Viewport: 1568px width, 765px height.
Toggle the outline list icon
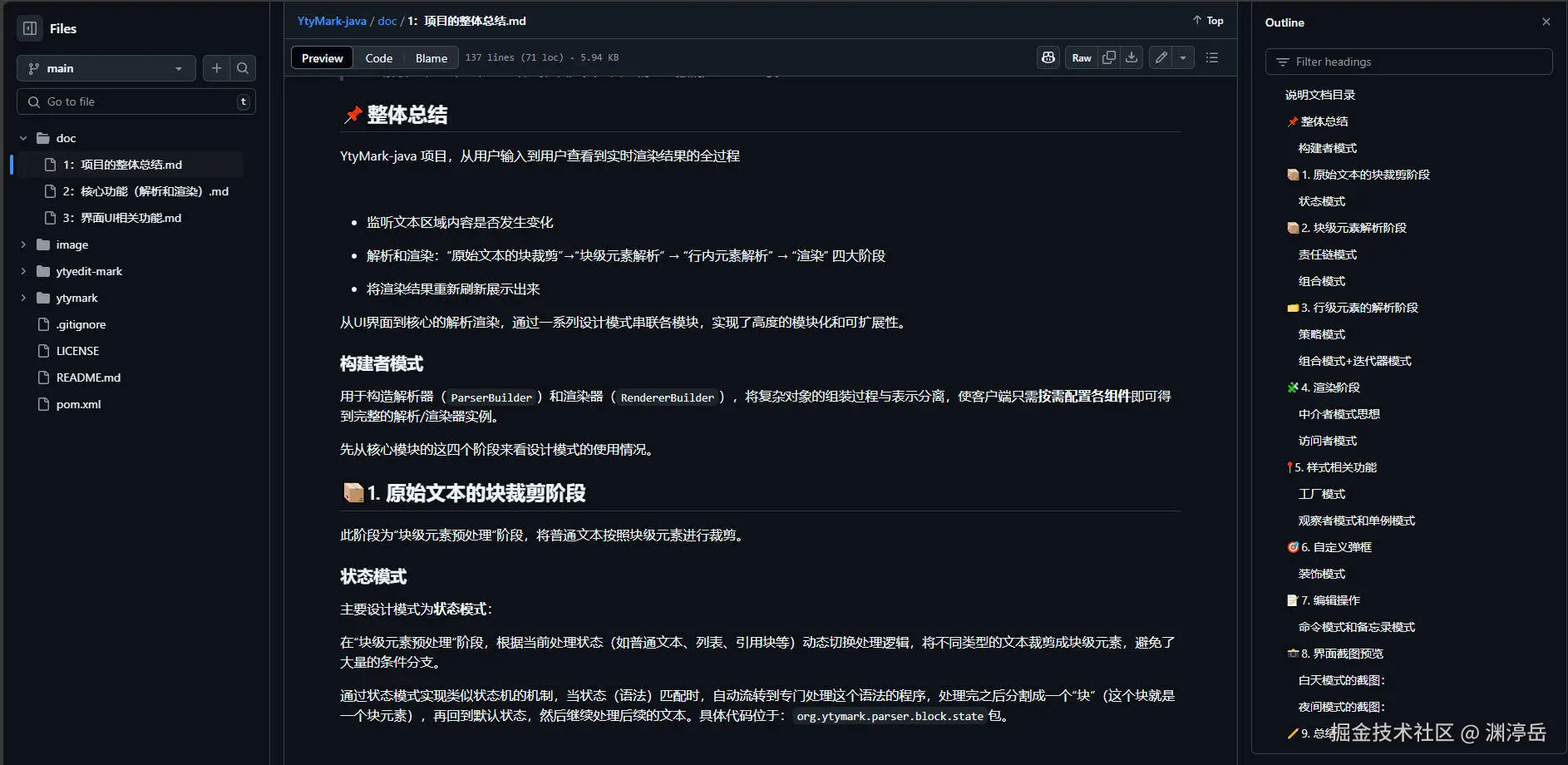1212,57
